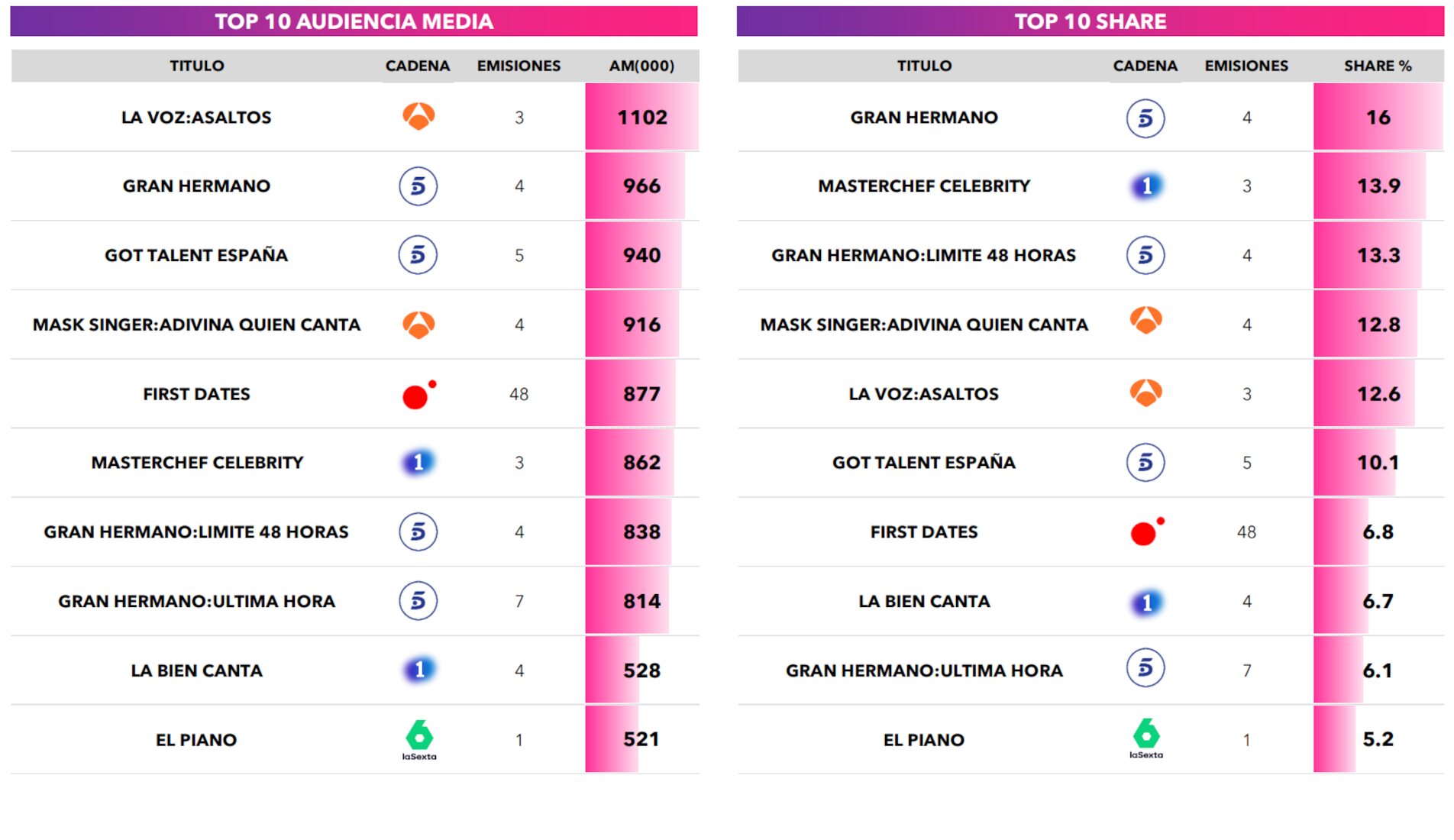This screenshot has height=840, width=1454.
Task: Click the TOP 10 SHARE banner title
Action: tap(1090, 21)
